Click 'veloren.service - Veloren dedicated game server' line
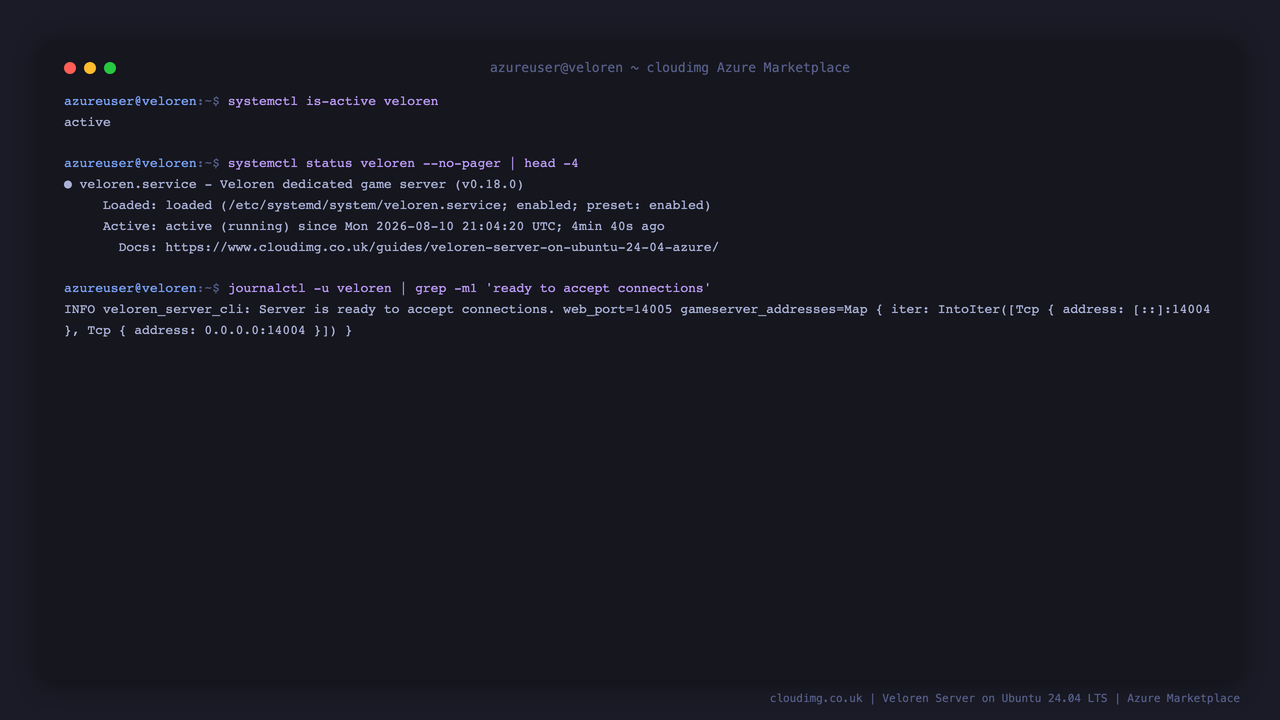This screenshot has width=1280, height=720. click(x=301, y=184)
